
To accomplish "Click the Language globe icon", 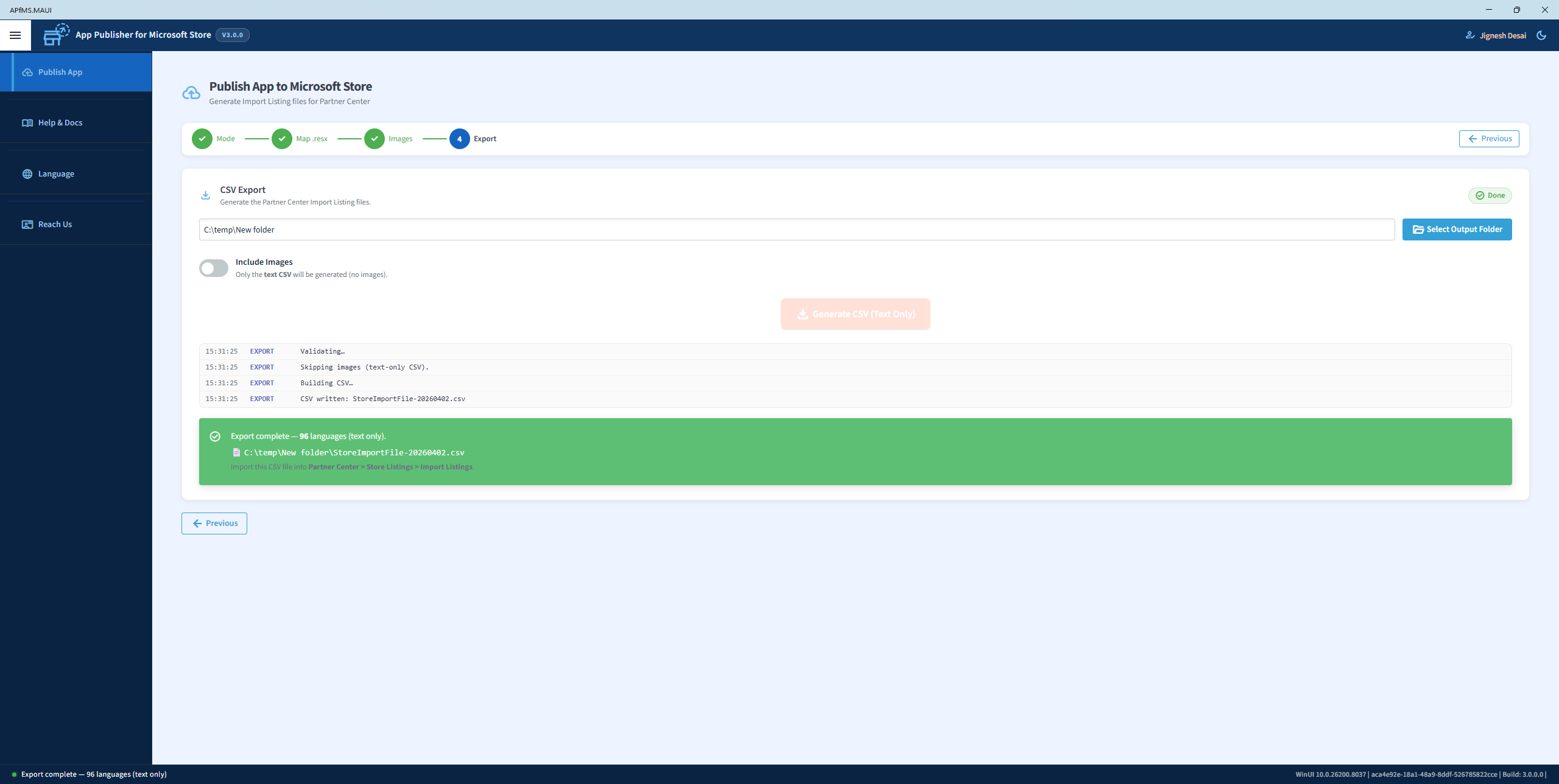I will [x=27, y=173].
